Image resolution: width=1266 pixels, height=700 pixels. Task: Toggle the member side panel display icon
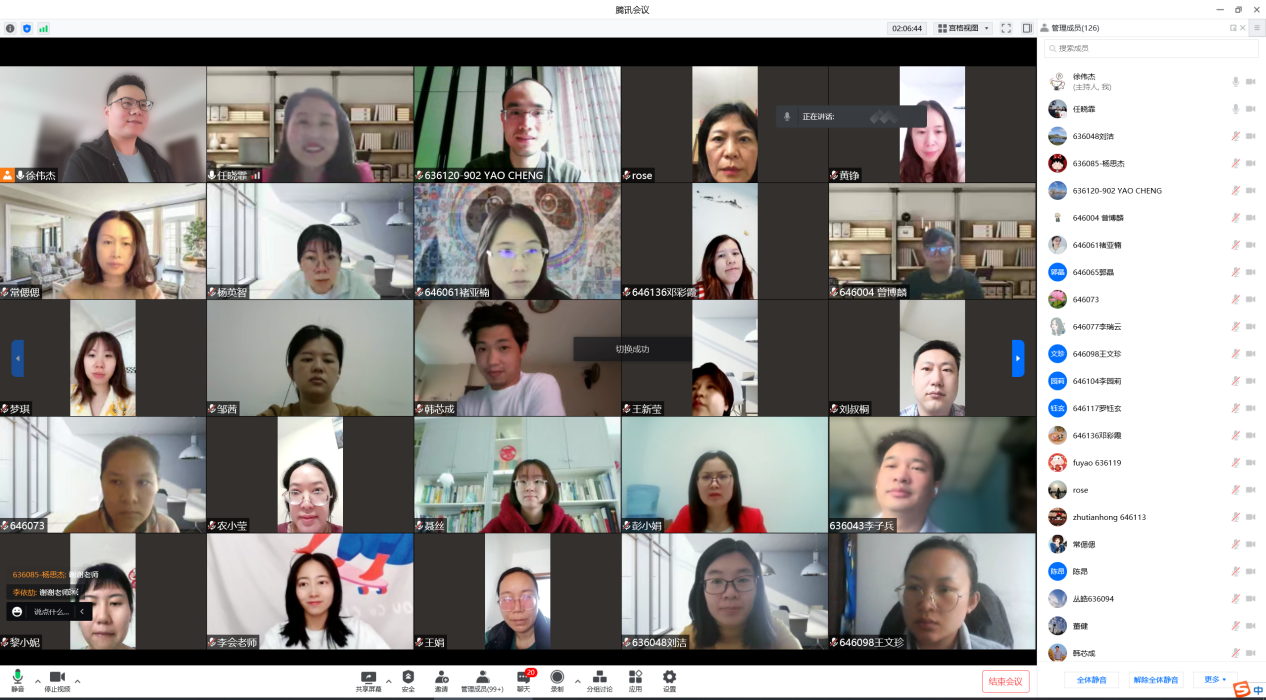point(1027,28)
